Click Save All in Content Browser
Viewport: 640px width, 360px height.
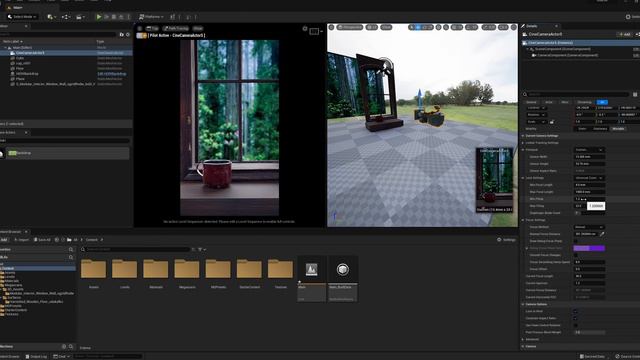click(42, 240)
